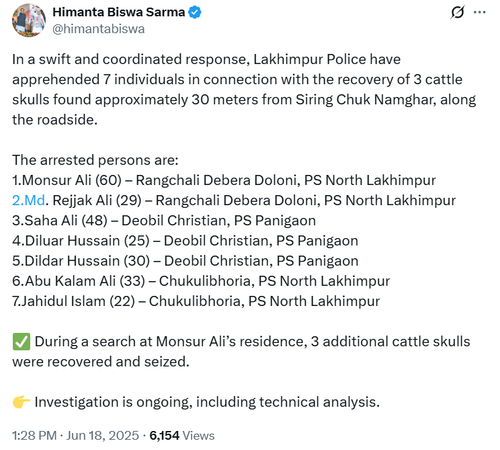Open the Grok explain-post icon
This screenshot has height=450, width=500.
click(457, 13)
